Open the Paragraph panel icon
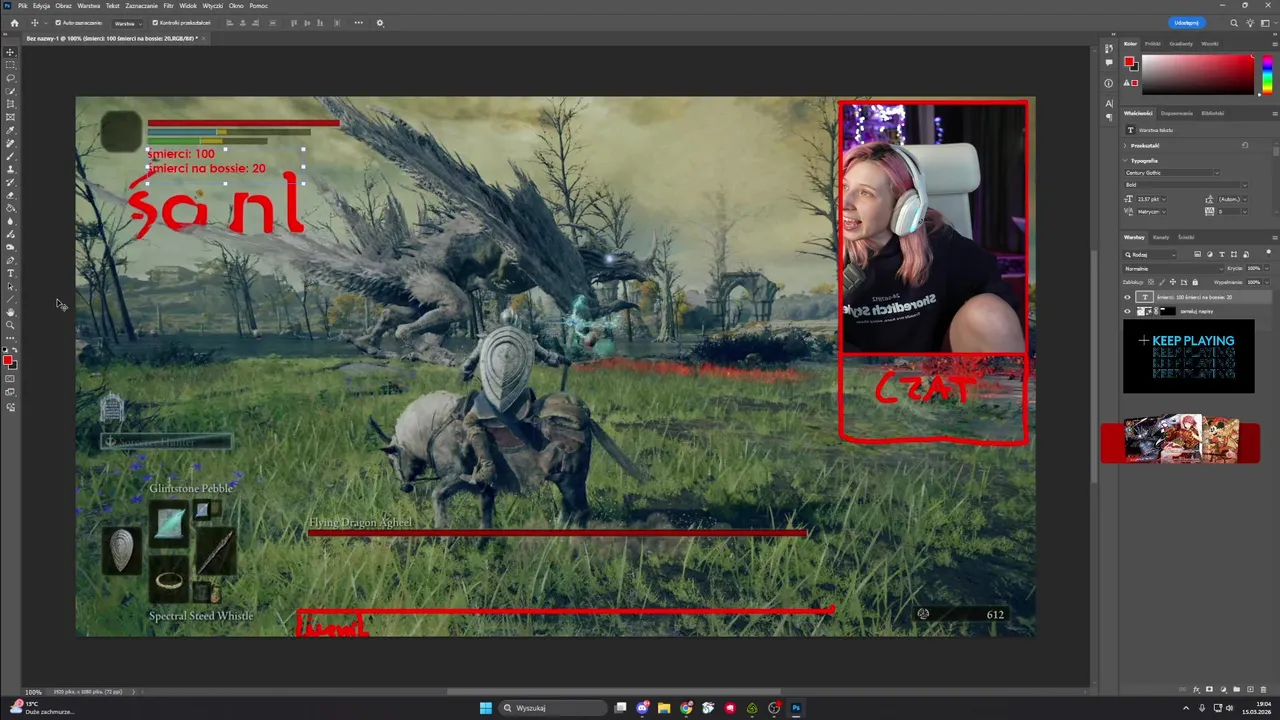This screenshot has height=720, width=1280. tap(1109, 117)
